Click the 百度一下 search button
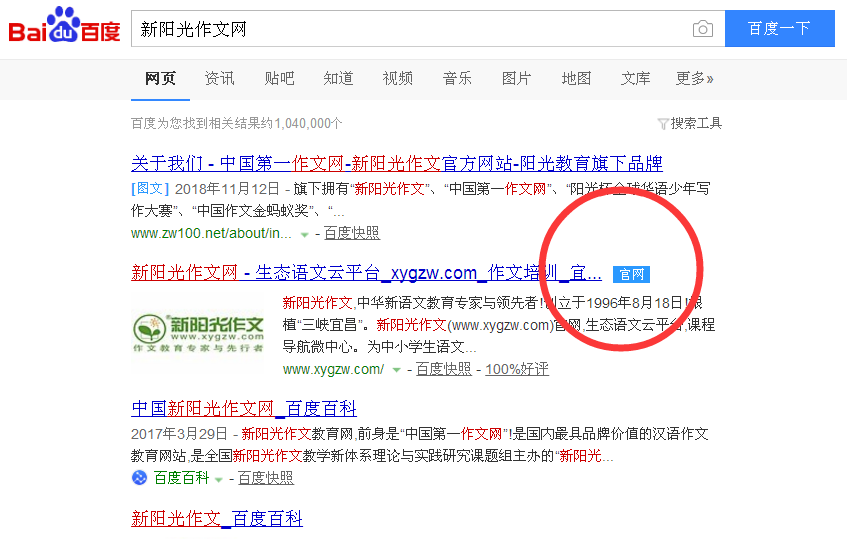The height and width of the screenshot is (539, 847). point(779,28)
